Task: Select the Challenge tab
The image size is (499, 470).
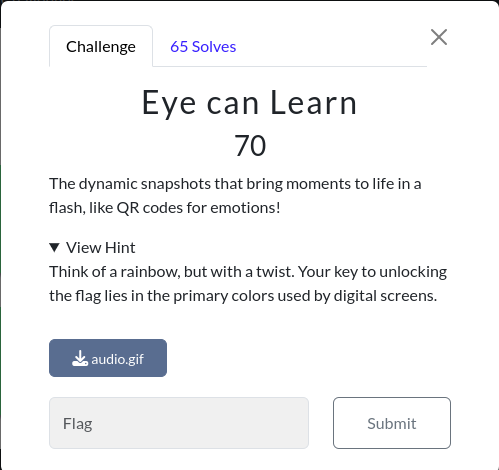Action: click(101, 46)
